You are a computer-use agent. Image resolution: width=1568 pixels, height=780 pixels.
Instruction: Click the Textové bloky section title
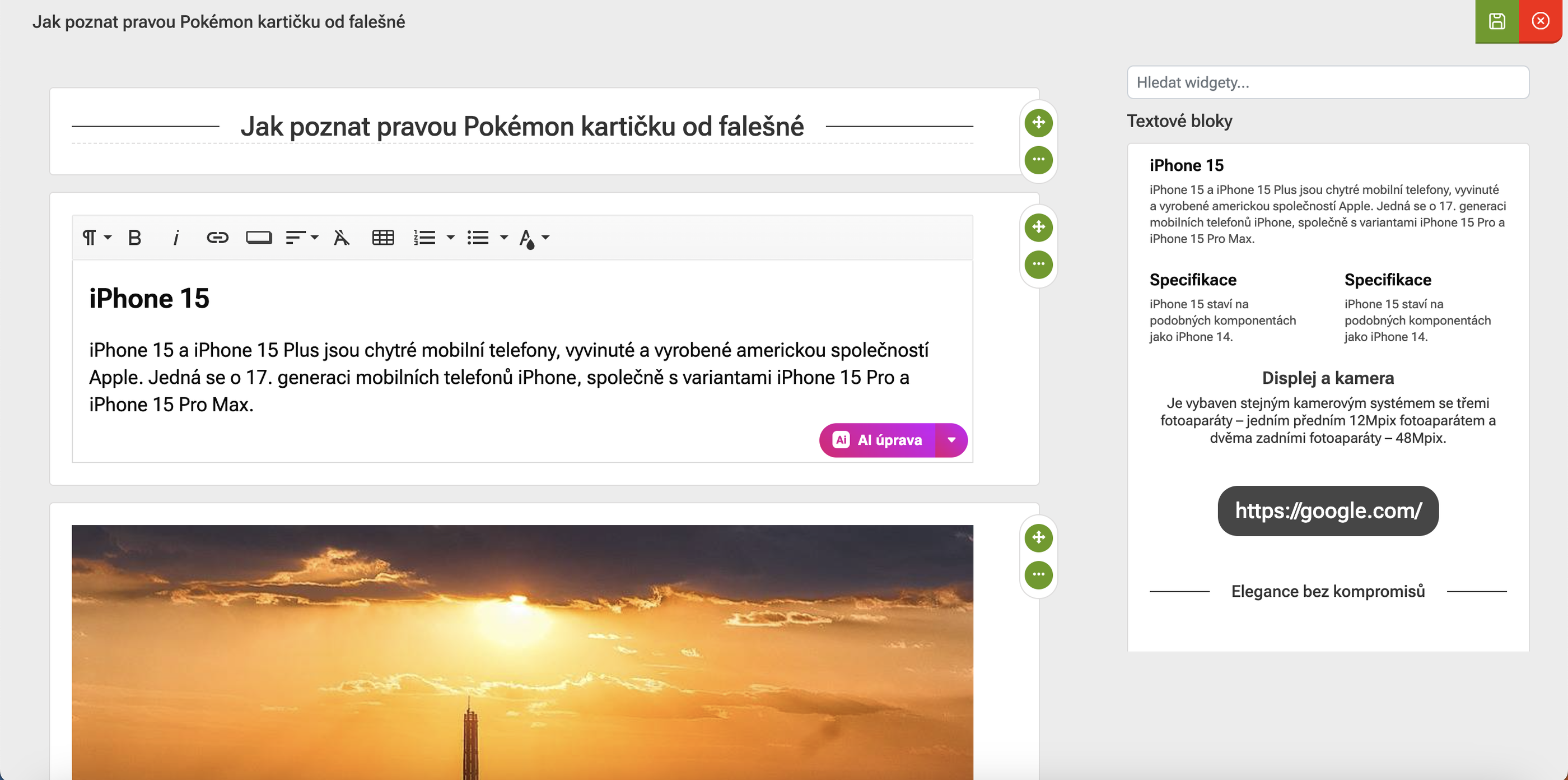[1179, 120]
